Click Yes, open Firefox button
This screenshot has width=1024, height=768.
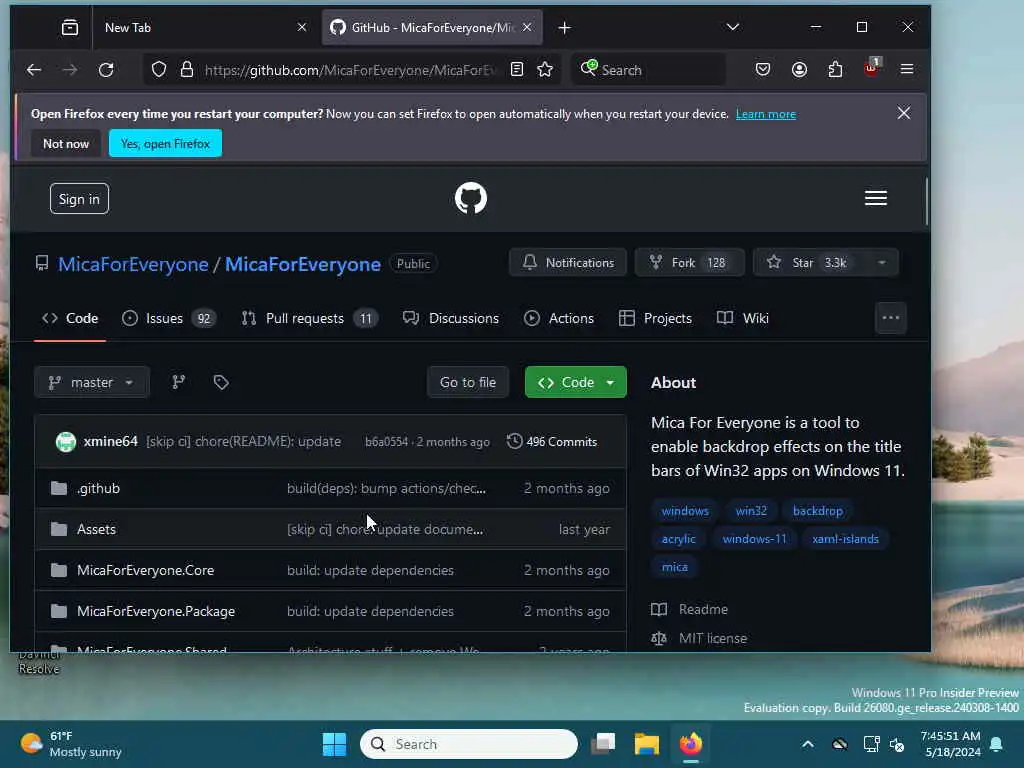click(x=165, y=144)
